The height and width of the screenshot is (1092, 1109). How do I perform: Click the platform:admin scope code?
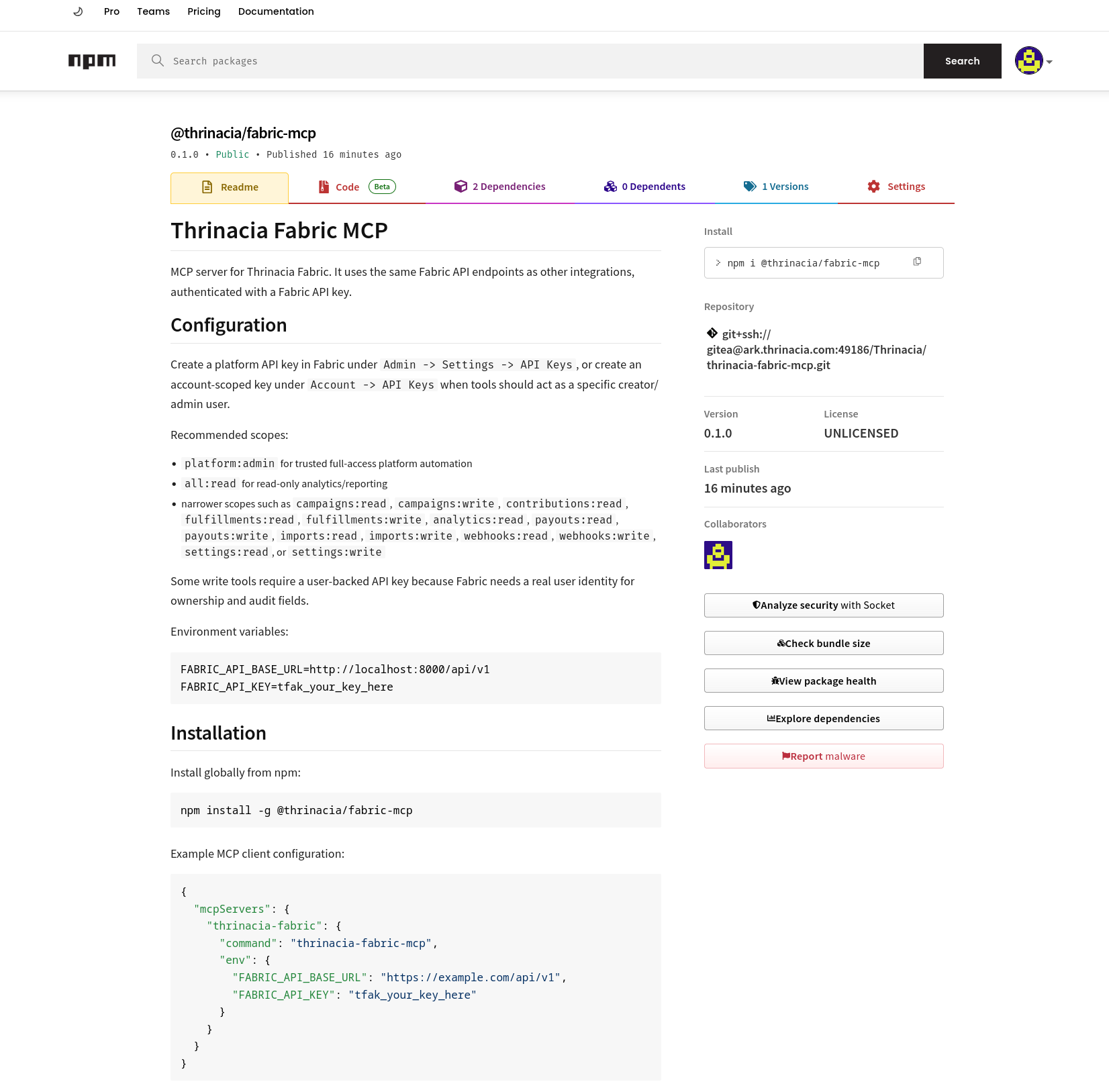(230, 464)
